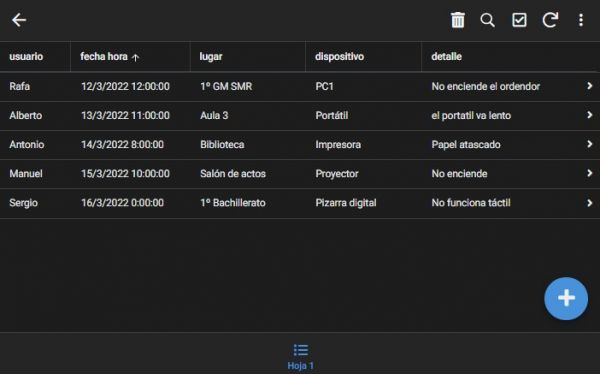The height and width of the screenshot is (374, 600).
Task: Refresh data with sync icon
Action: click(550, 20)
